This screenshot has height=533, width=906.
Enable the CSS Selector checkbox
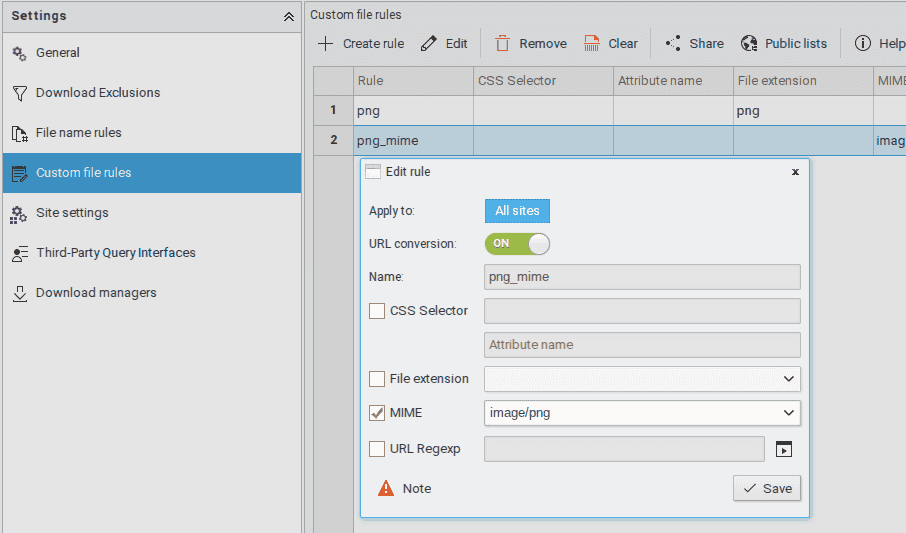[x=377, y=311]
